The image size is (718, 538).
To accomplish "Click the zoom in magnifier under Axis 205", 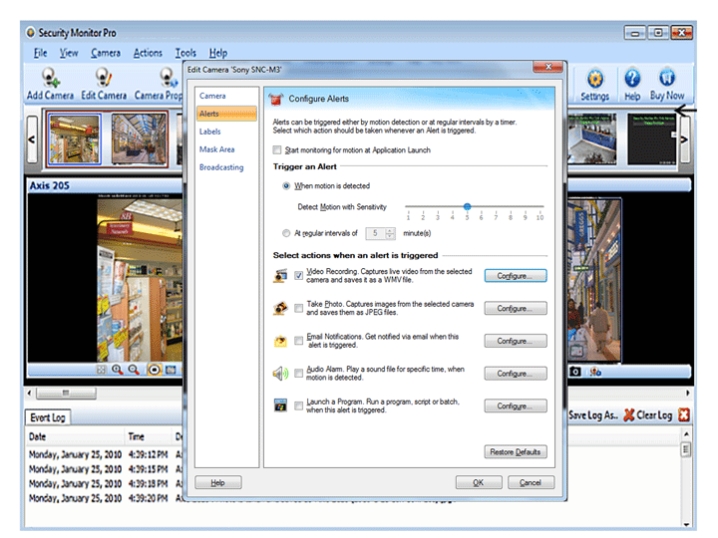I will click(117, 370).
